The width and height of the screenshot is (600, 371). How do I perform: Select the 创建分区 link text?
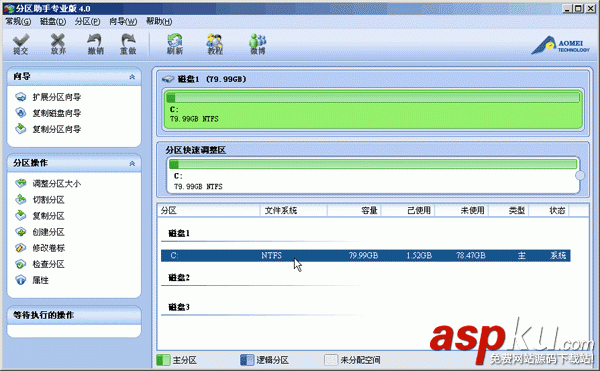(48, 232)
